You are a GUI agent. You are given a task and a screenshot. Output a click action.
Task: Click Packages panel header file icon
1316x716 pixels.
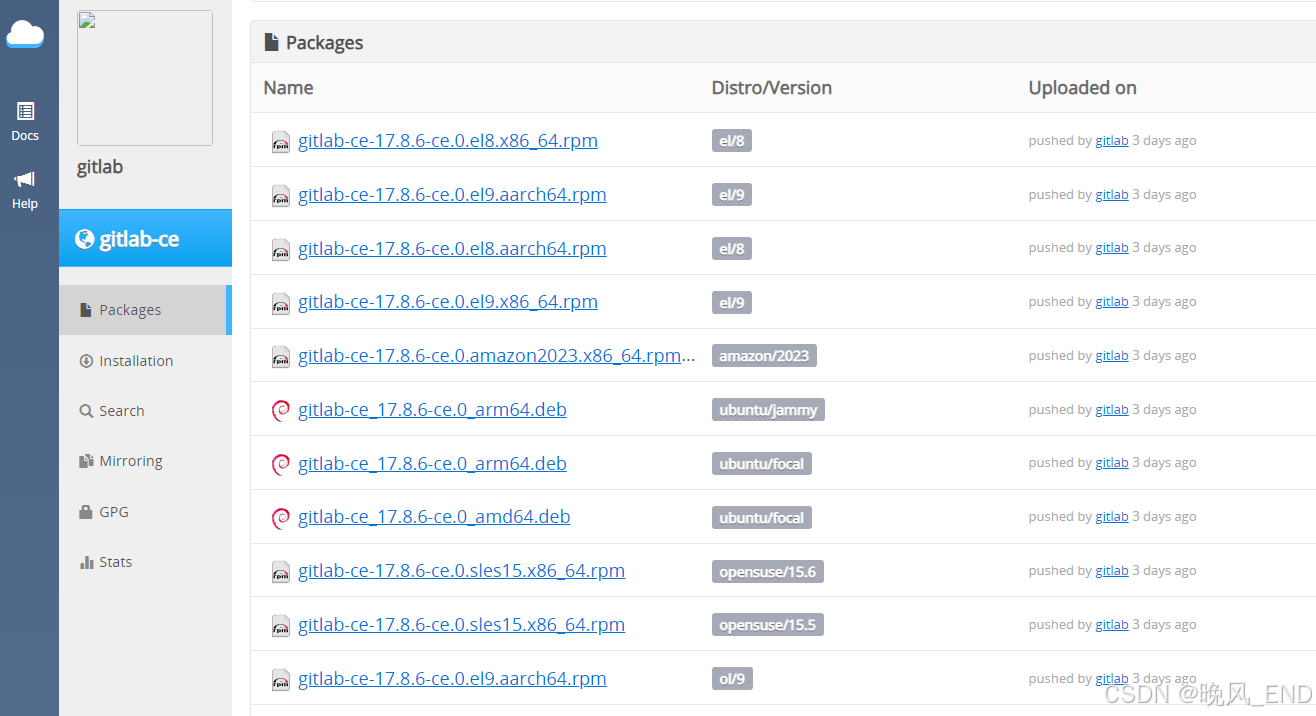click(271, 42)
